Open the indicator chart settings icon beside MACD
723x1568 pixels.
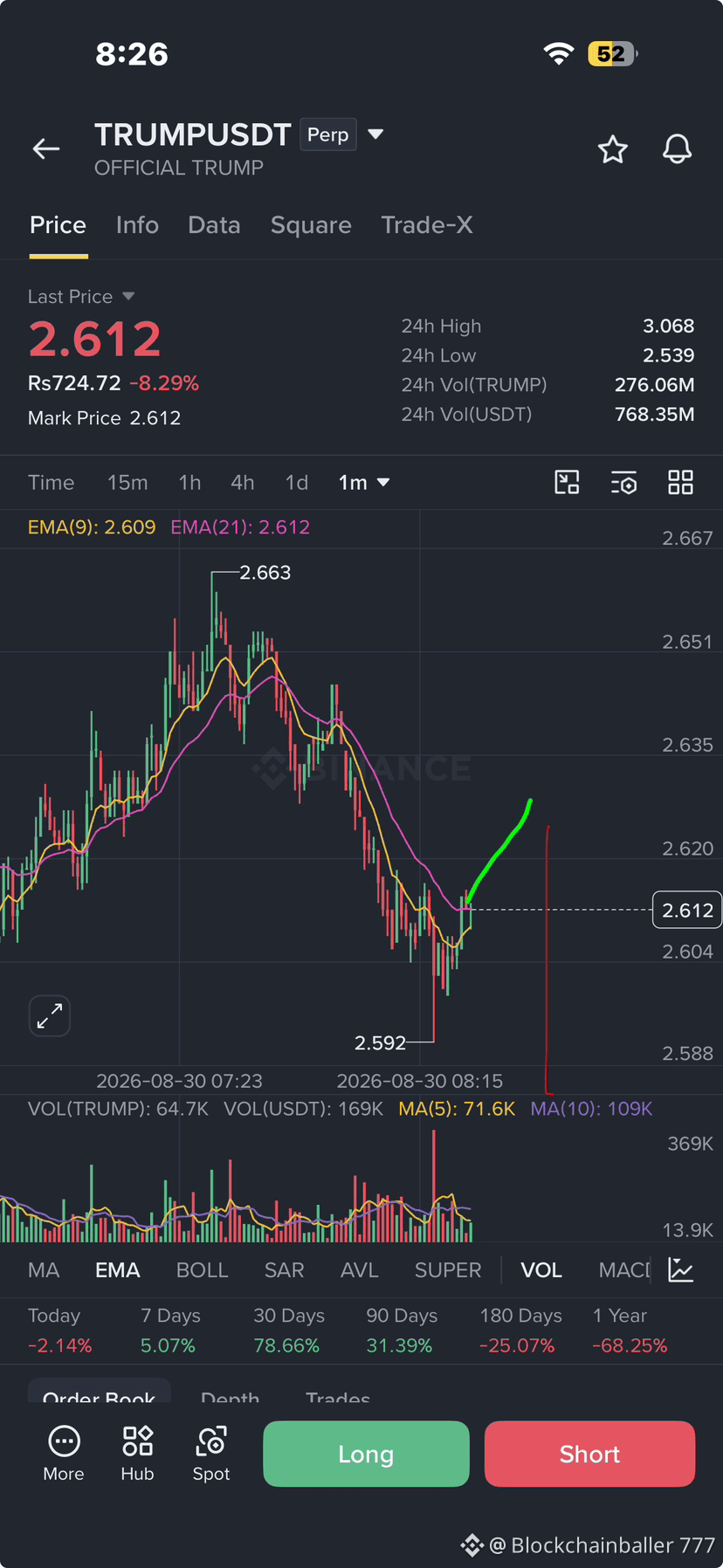(681, 1269)
